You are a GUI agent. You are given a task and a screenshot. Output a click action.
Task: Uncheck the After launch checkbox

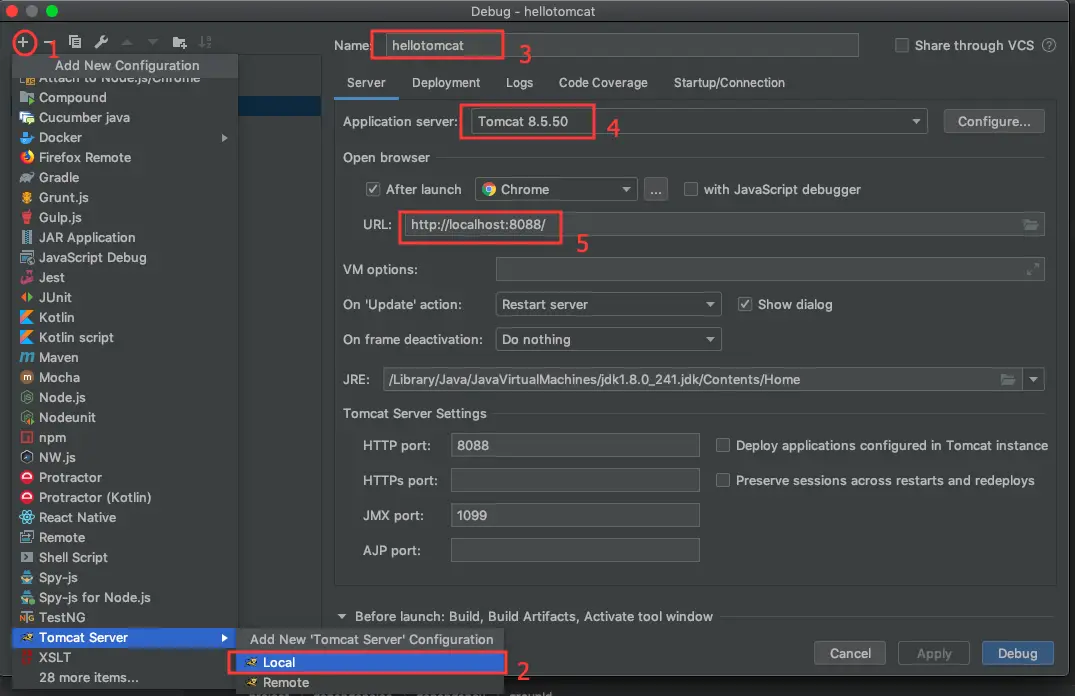pyautogui.click(x=373, y=189)
